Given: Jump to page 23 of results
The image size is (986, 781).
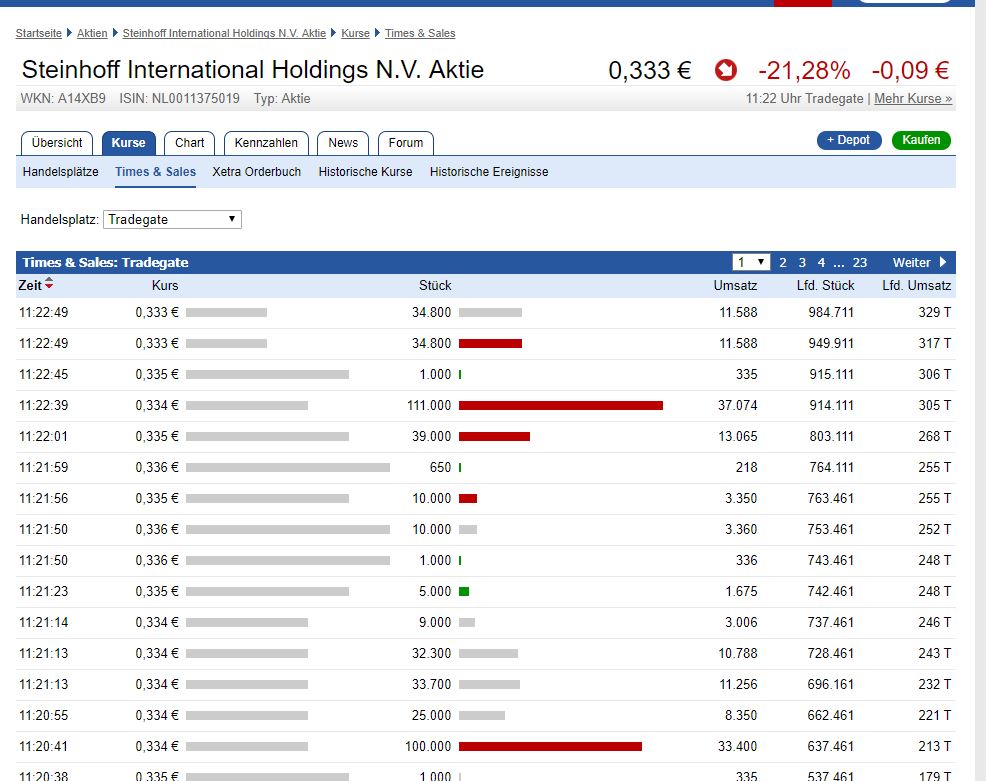Looking at the screenshot, I should coord(860,263).
